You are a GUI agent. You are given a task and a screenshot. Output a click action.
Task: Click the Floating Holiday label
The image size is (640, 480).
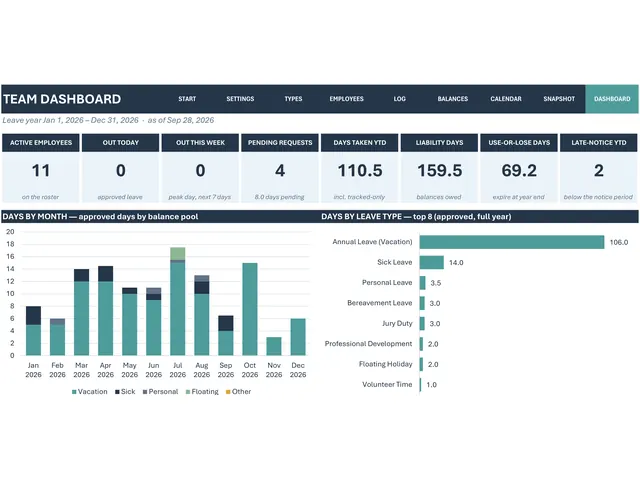coord(386,364)
